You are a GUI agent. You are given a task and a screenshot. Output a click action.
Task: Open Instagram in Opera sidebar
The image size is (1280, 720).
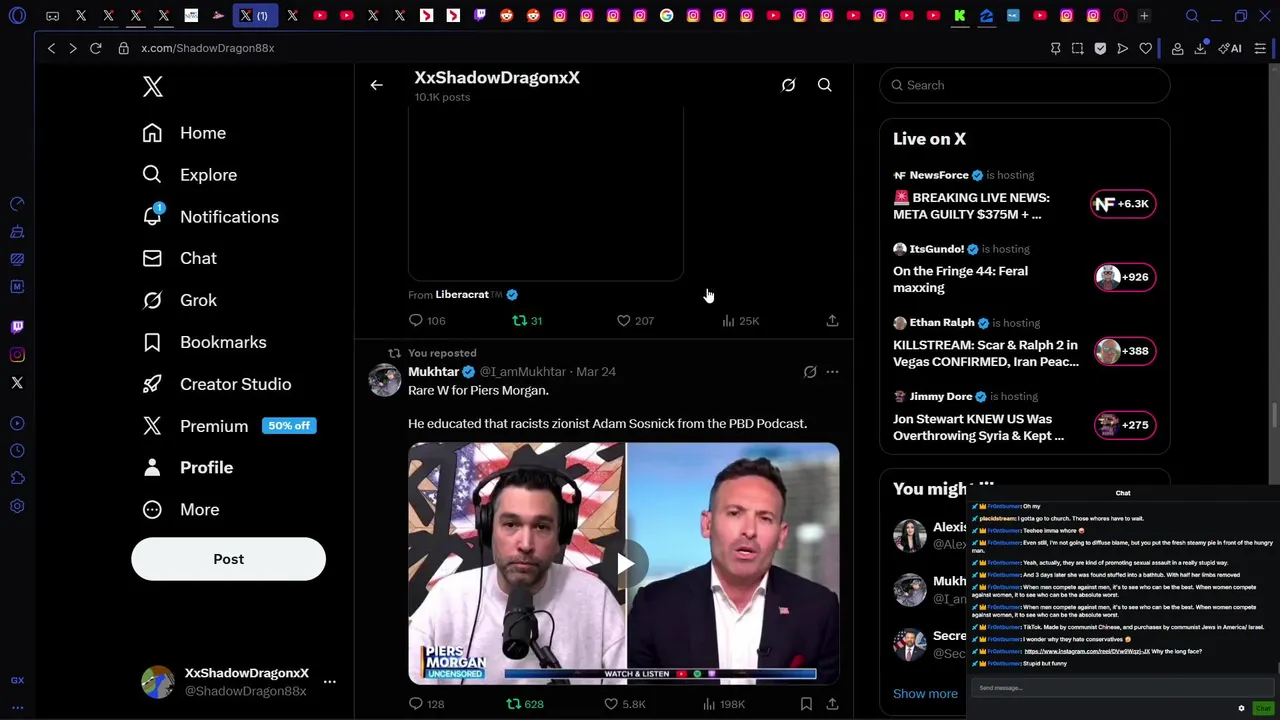point(17,355)
